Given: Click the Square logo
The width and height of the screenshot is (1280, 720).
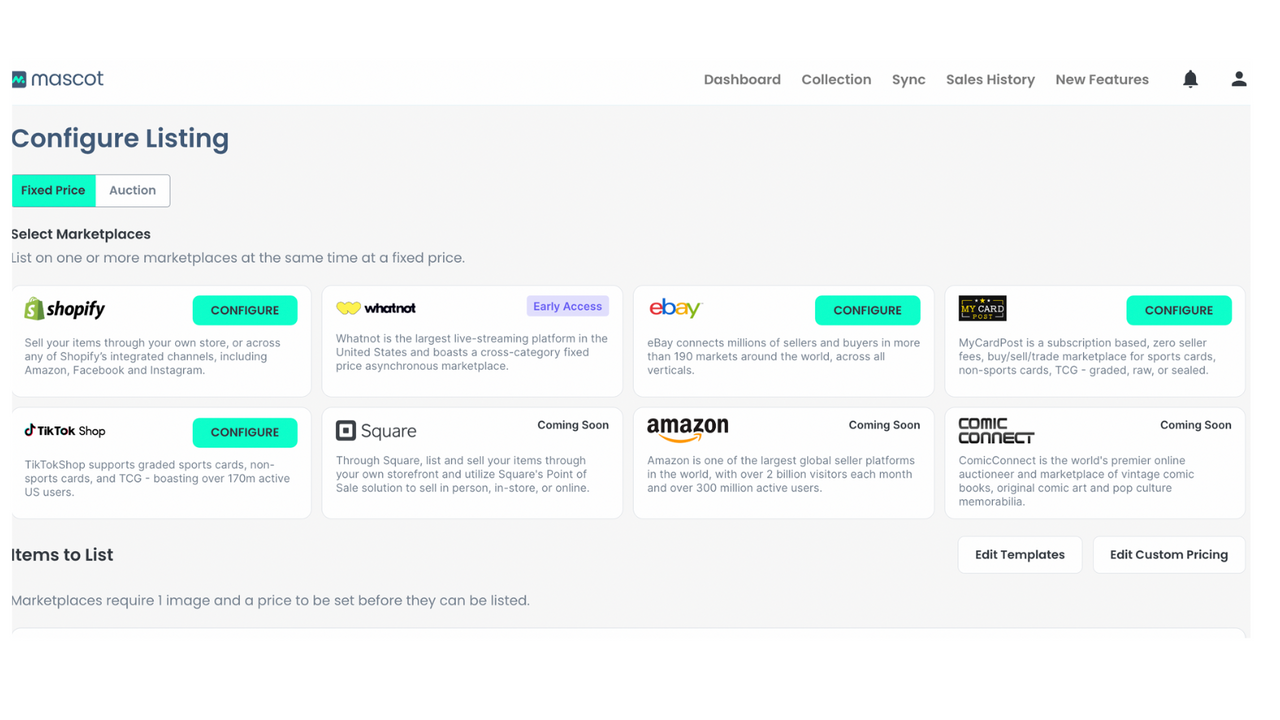Looking at the screenshot, I should [x=376, y=431].
